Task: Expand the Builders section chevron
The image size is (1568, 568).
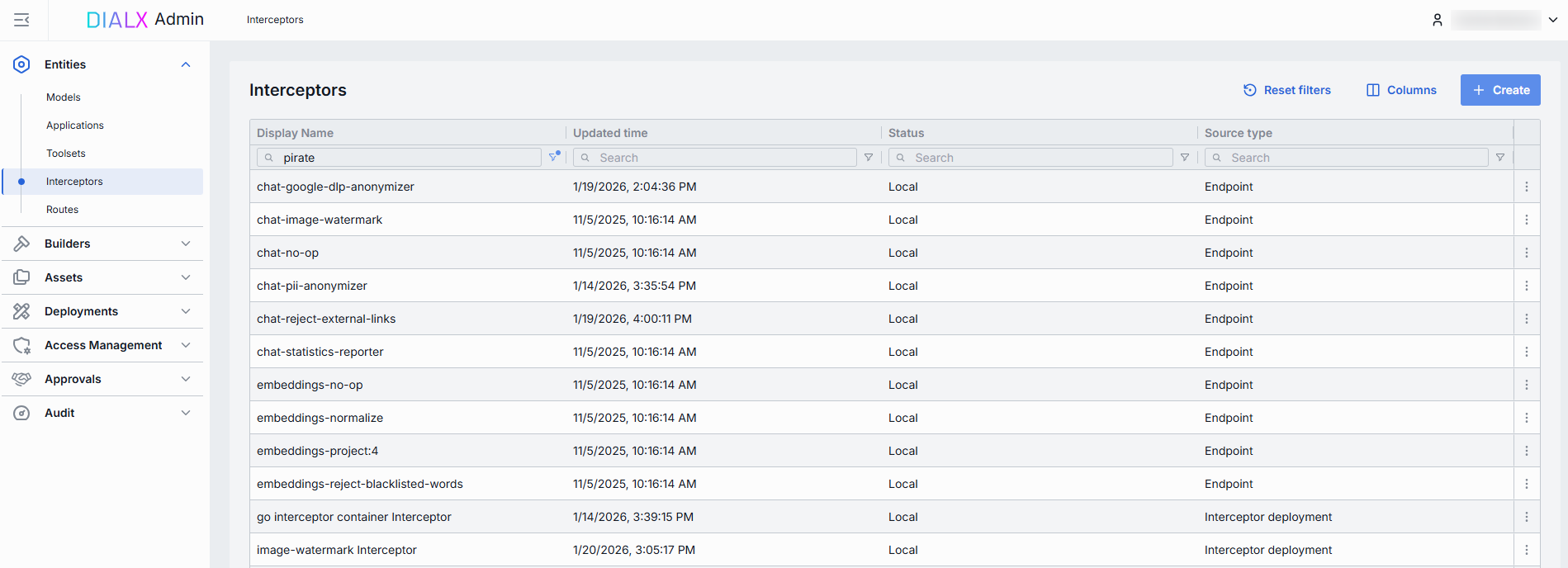Action: tap(186, 244)
